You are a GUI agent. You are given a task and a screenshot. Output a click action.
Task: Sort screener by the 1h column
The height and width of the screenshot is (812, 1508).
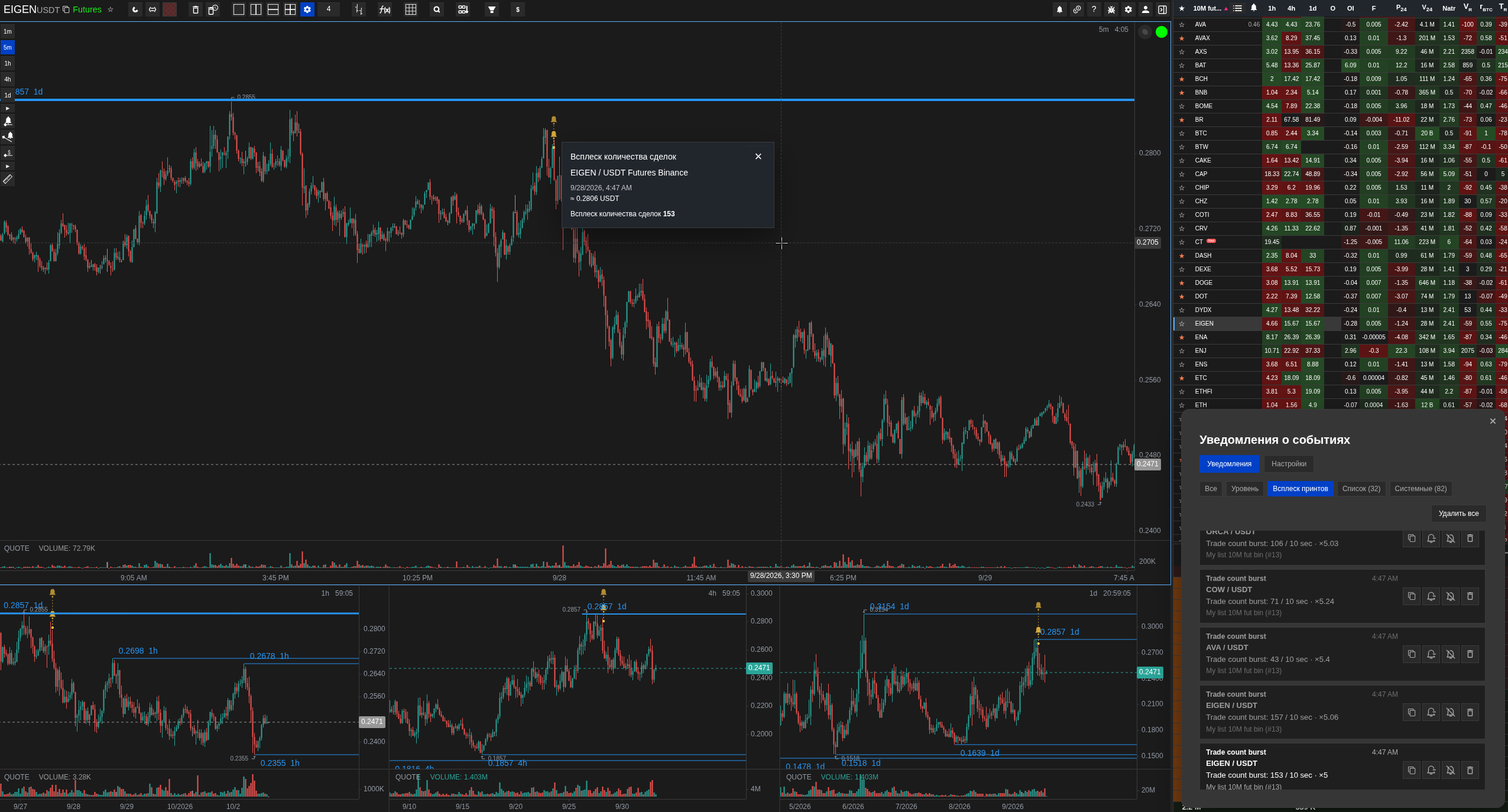(x=1272, y=8)
